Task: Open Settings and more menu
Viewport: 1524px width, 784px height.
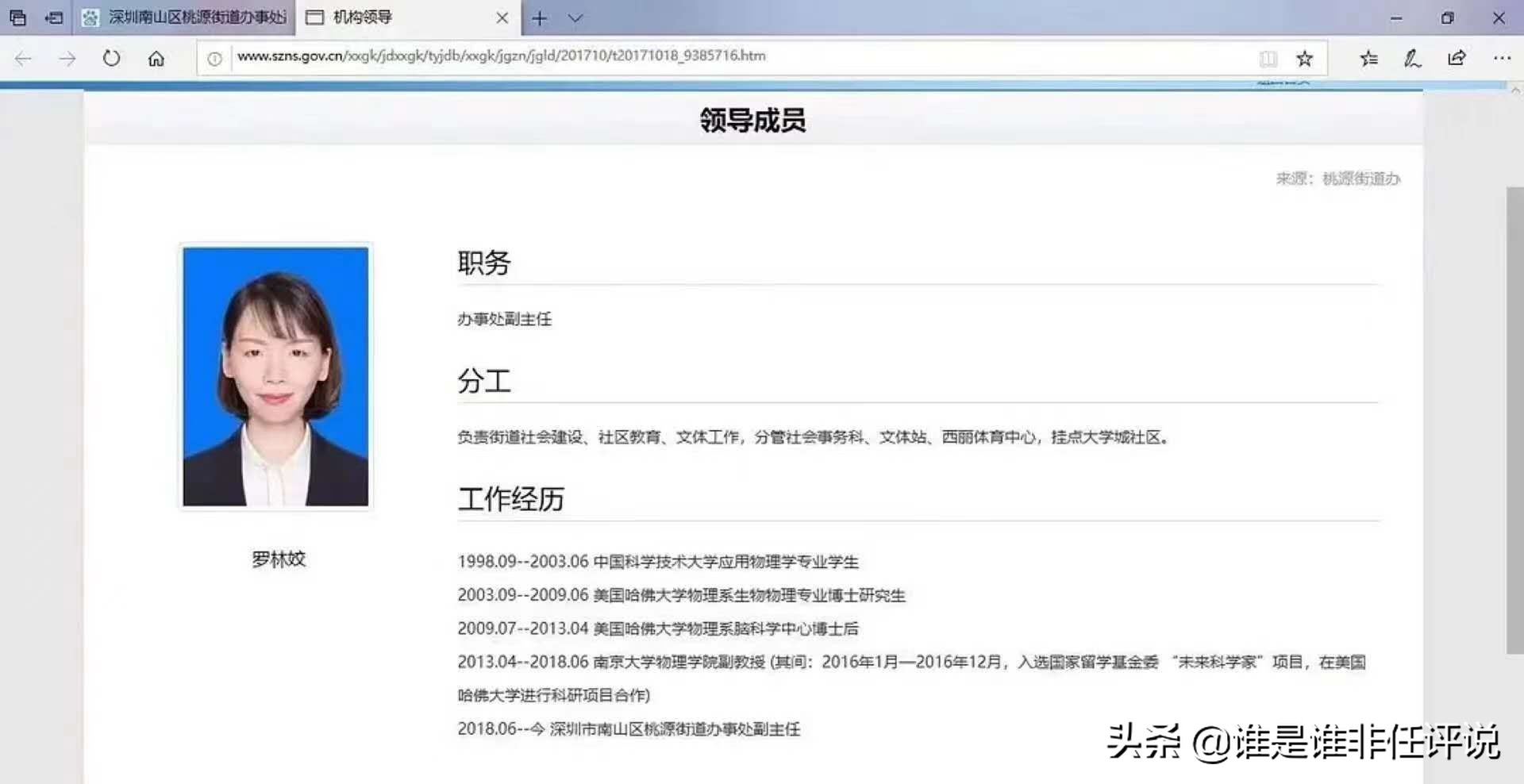Action: (x=1501, y=58)
